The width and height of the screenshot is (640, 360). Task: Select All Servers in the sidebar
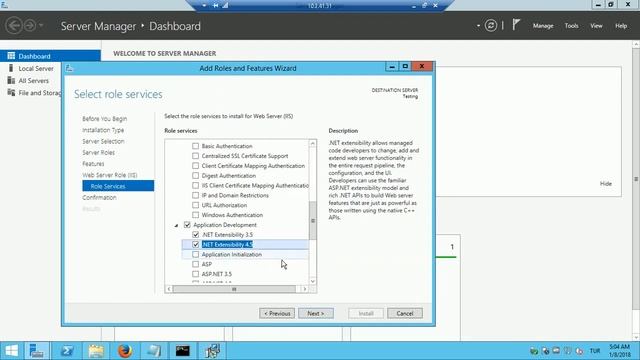coord(33,81)
